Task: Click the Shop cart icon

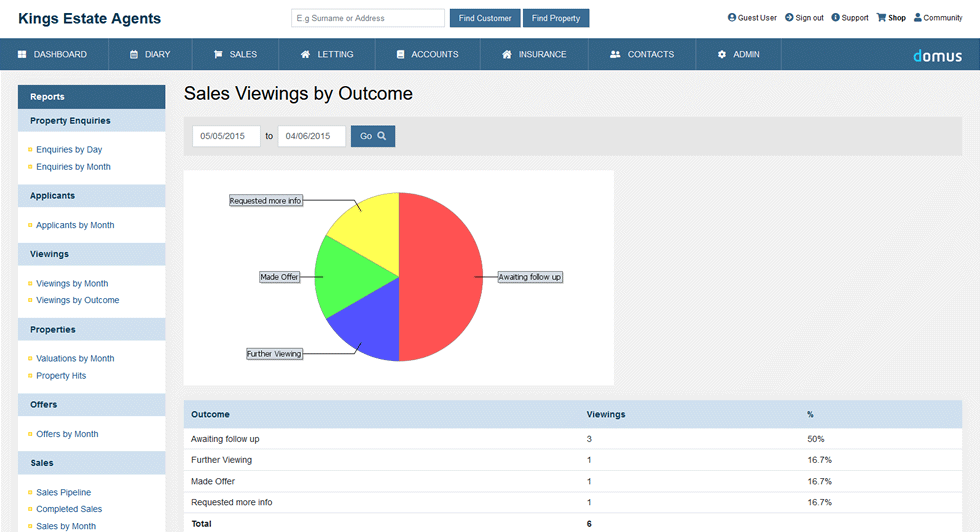Action: (x=881, y=18)
